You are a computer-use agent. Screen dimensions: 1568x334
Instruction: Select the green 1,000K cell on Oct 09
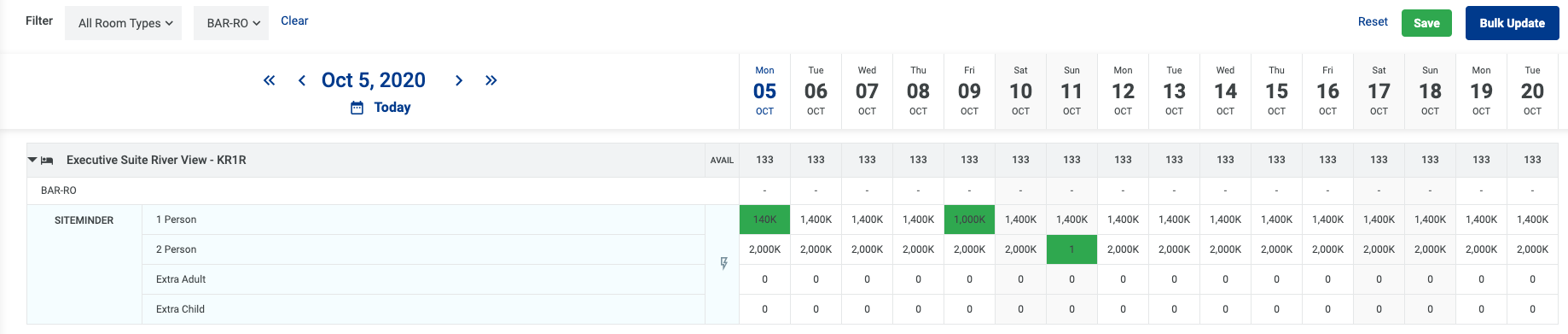tap(969, 220)
